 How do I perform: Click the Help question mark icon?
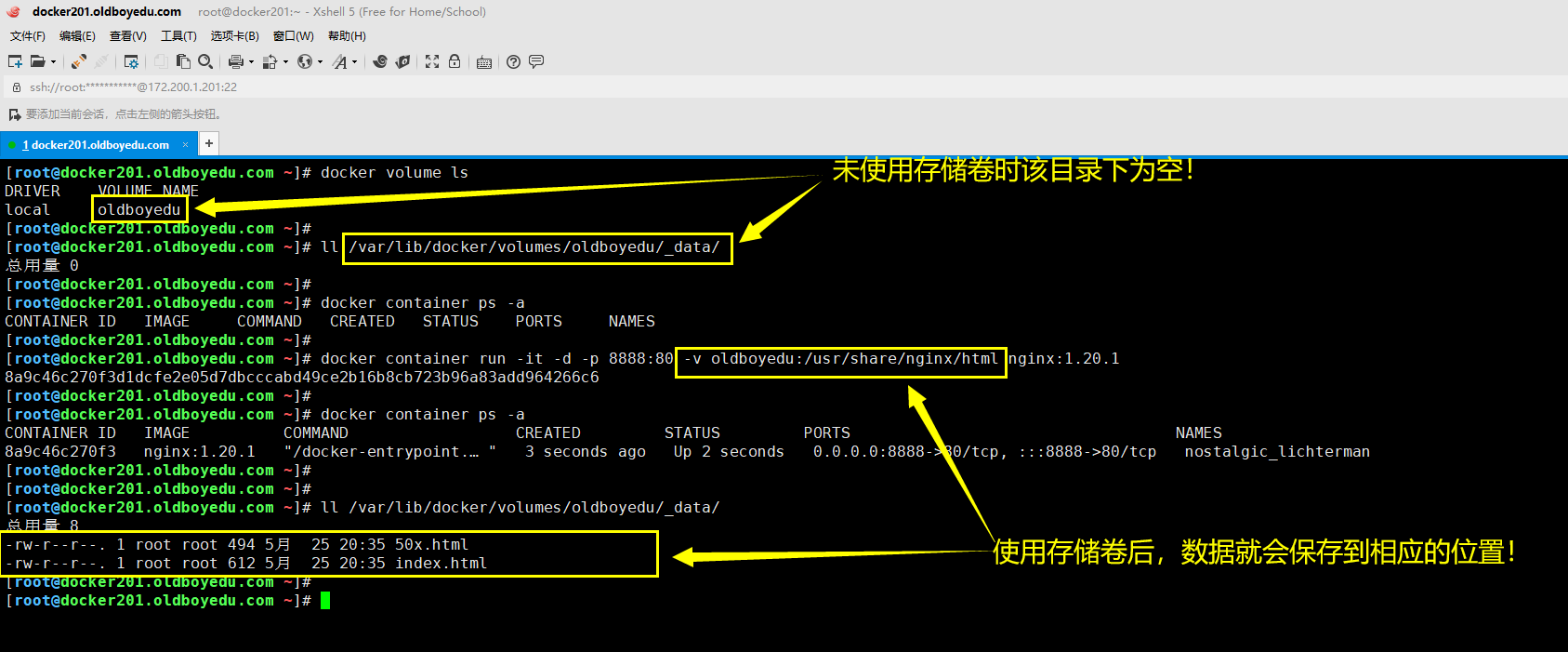[x=513, y=61]
